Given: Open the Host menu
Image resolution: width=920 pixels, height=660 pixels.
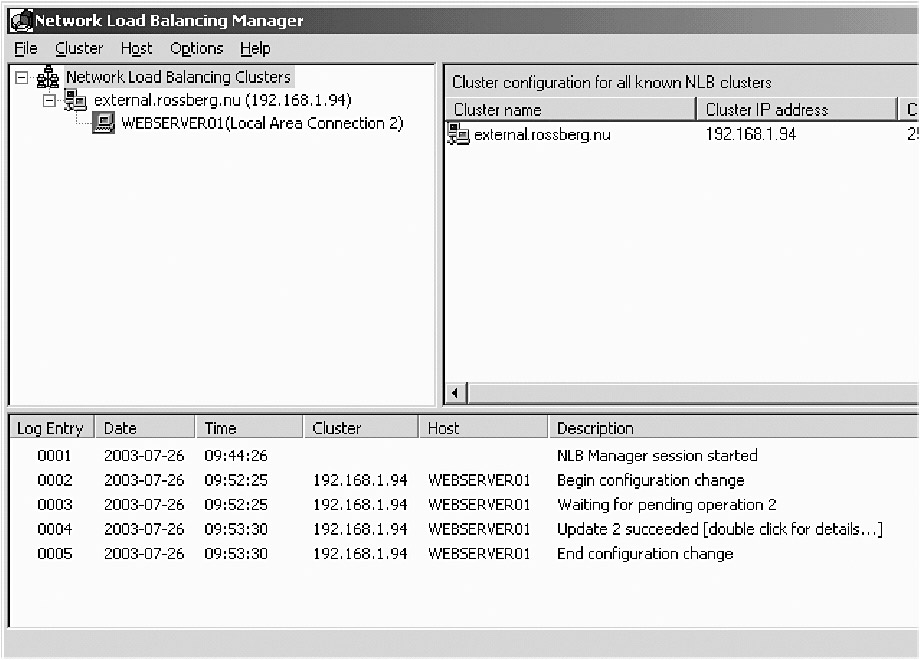Looking at the screenshot, I should (136, 48).
